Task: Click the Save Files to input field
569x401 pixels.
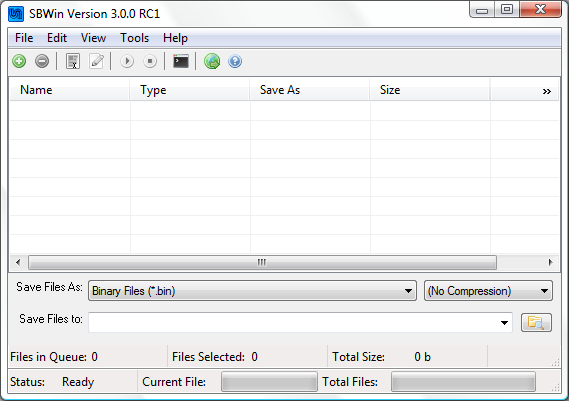Action: point(300,322)
